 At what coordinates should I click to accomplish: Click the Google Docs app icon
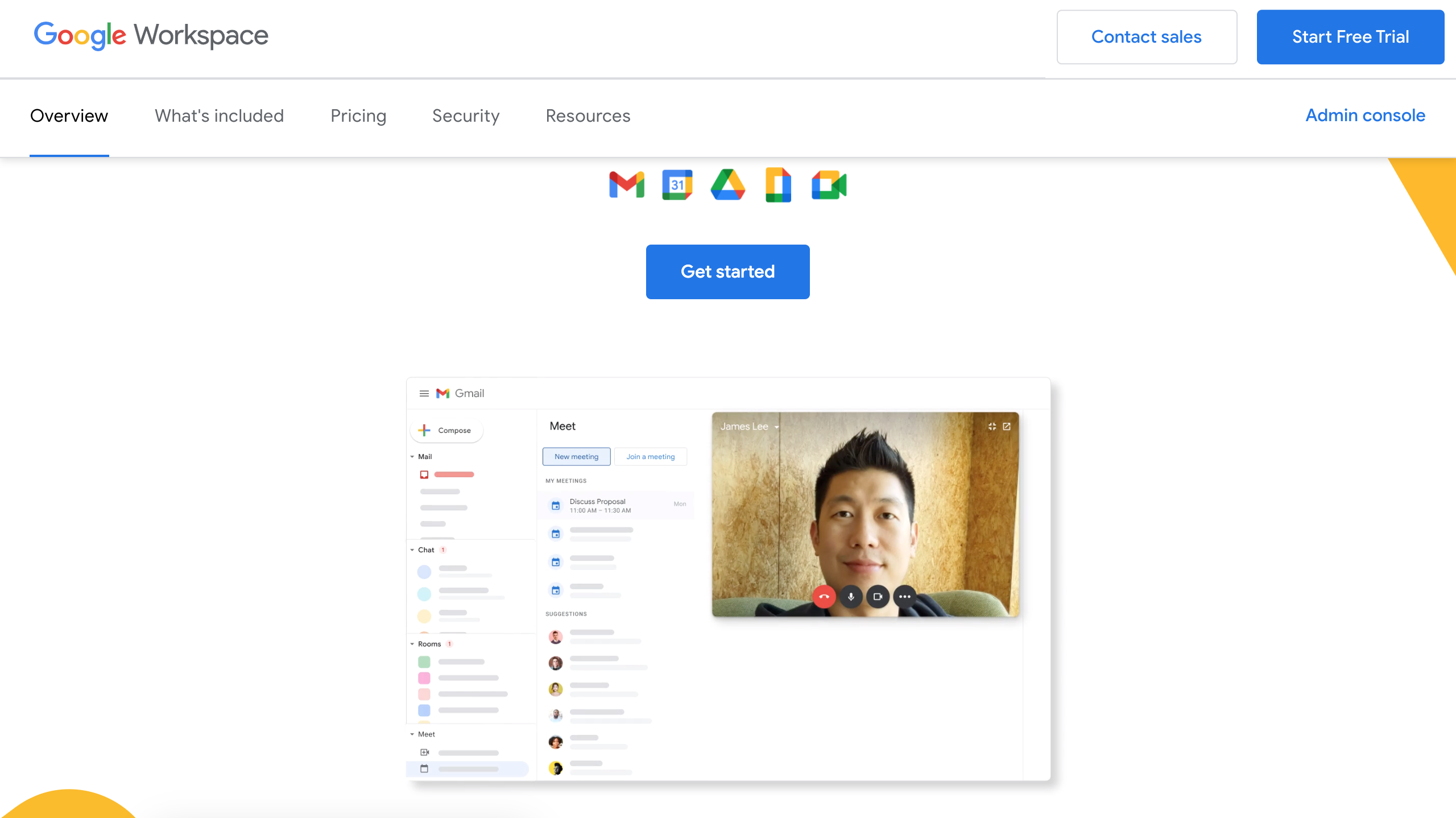point(778,185)
